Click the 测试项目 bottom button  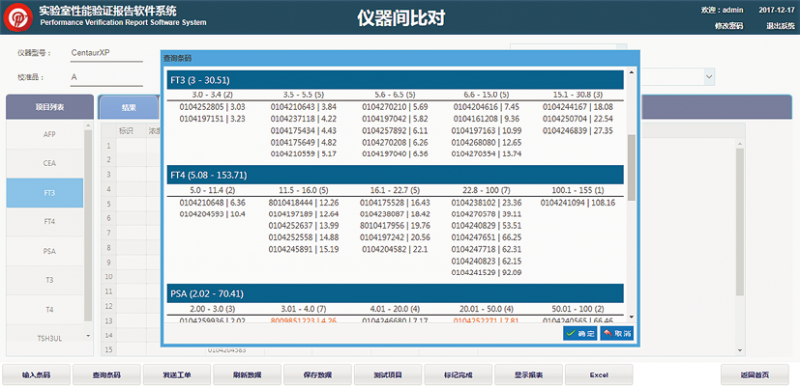coord(388,375)
